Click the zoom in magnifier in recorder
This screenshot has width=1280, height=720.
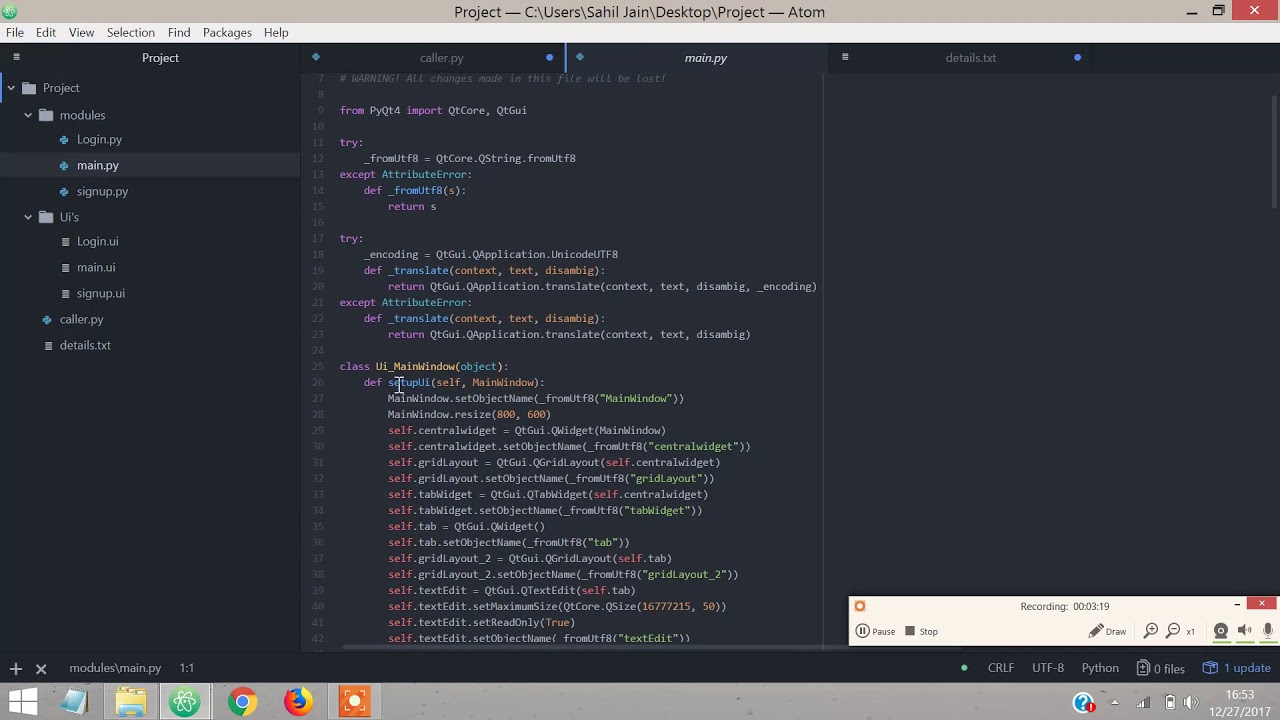1151,631
